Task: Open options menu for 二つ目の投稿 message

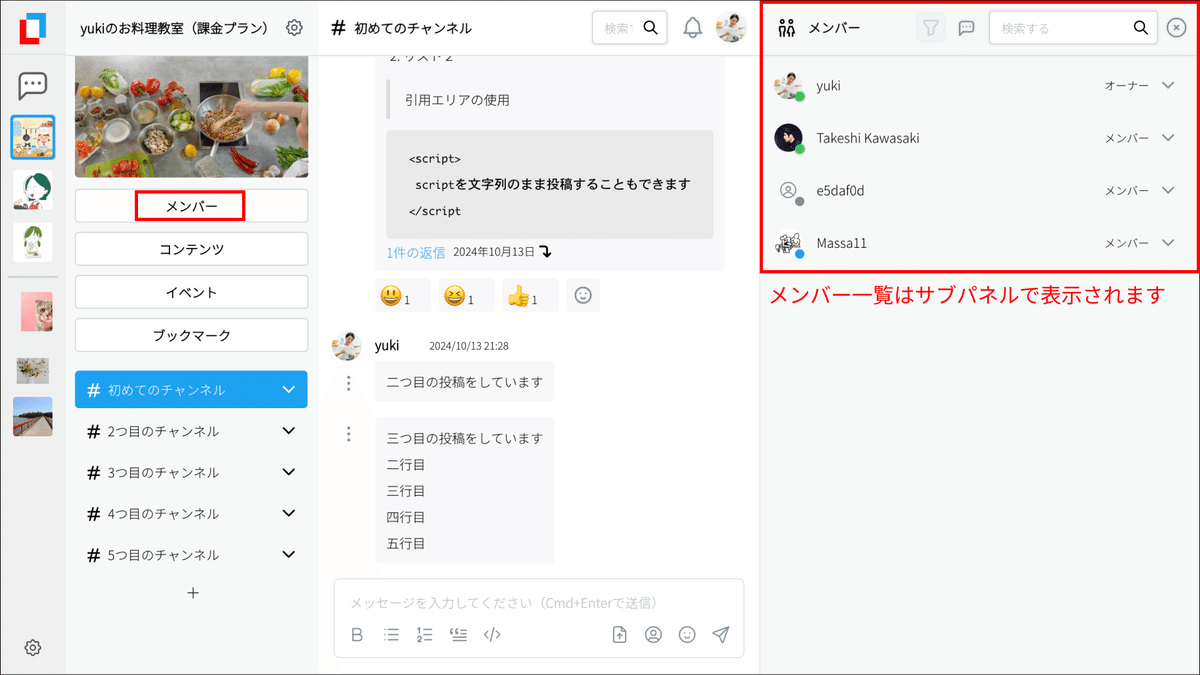Action: click(349, 382)
